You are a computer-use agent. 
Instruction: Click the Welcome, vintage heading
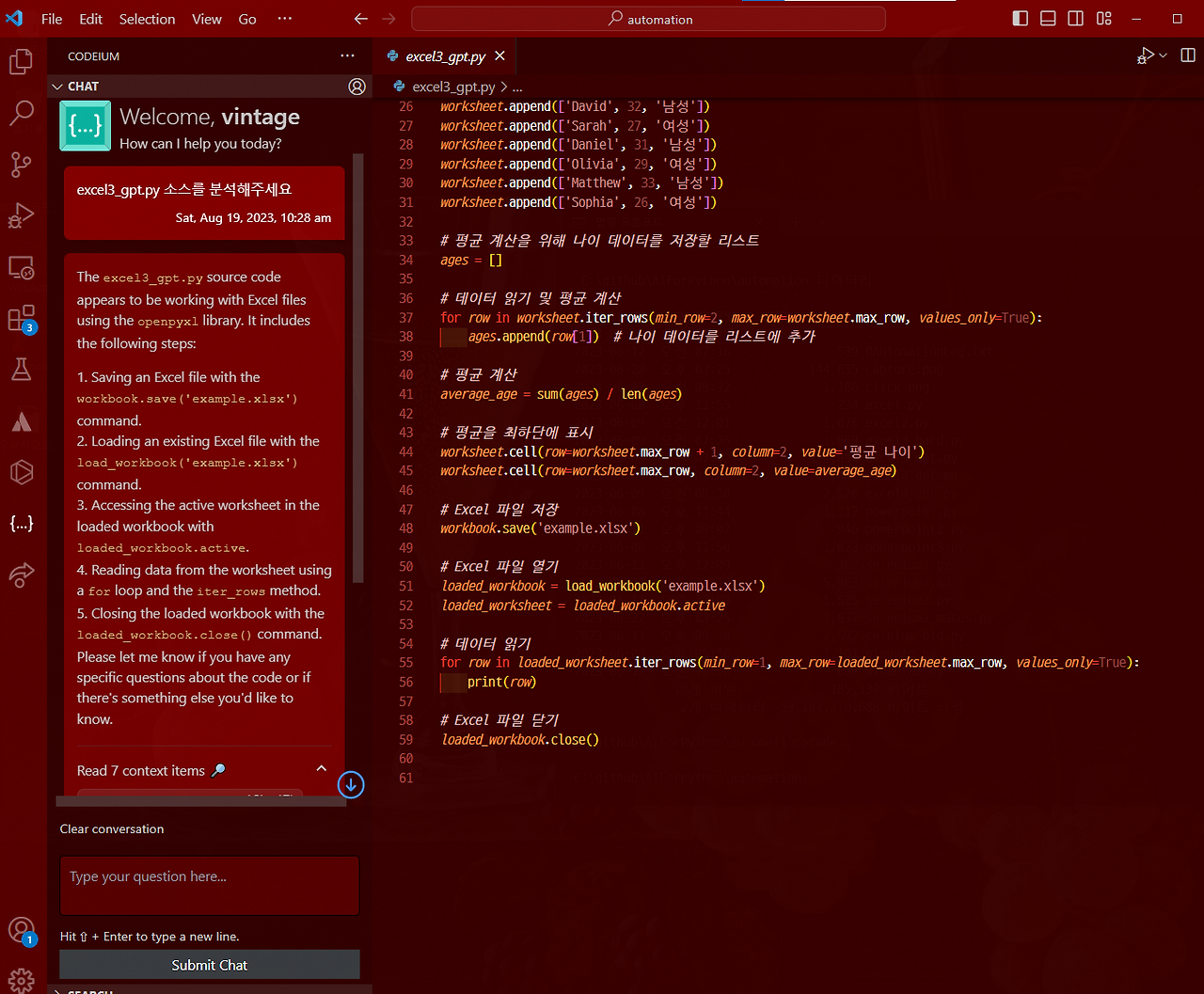tap(210, 117)
